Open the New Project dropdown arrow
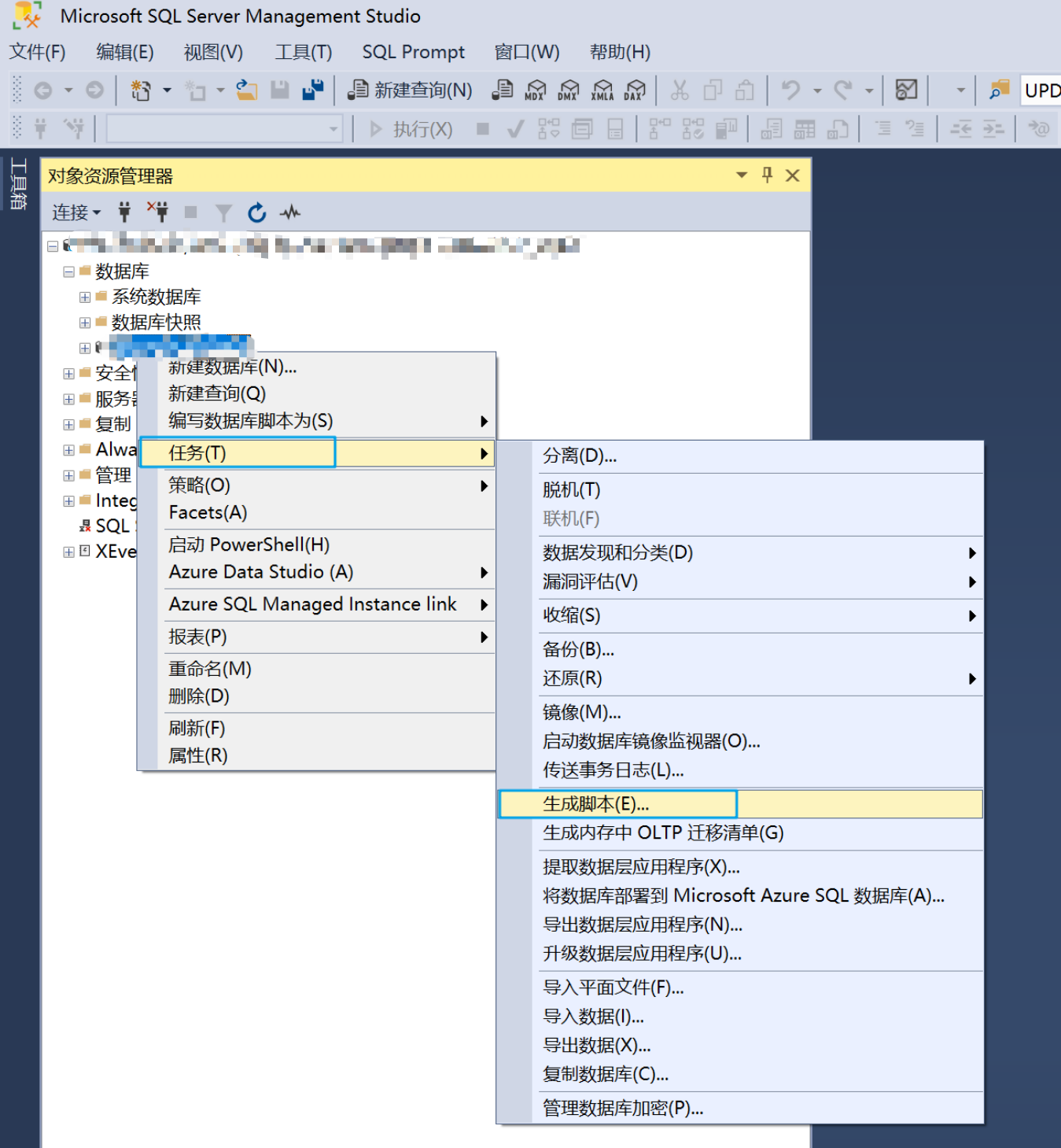 pyautogui.click(x=167, y=90)
